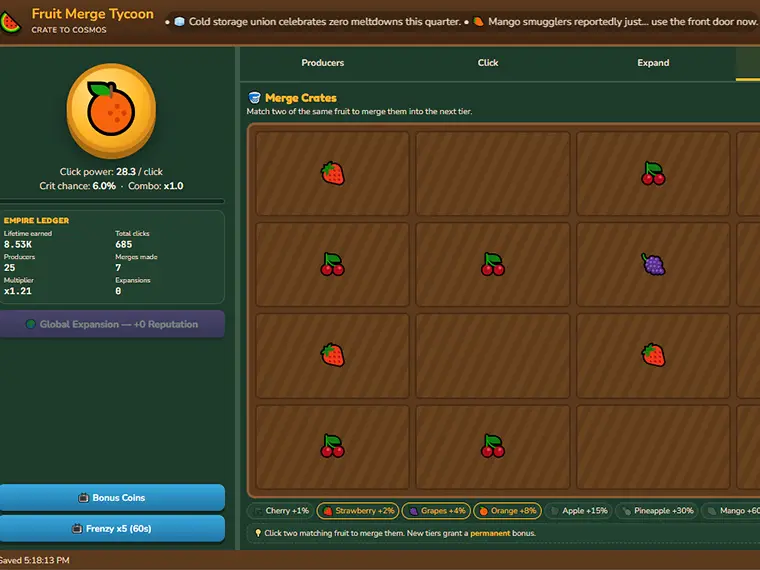
Task: Click the Merge Crates bucket icon
Action: (254, 98)
